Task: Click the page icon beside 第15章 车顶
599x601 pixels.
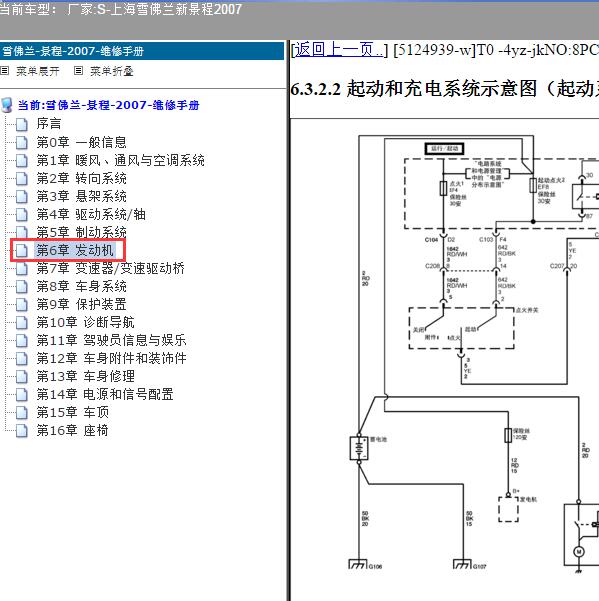Action: pos(22,412)
